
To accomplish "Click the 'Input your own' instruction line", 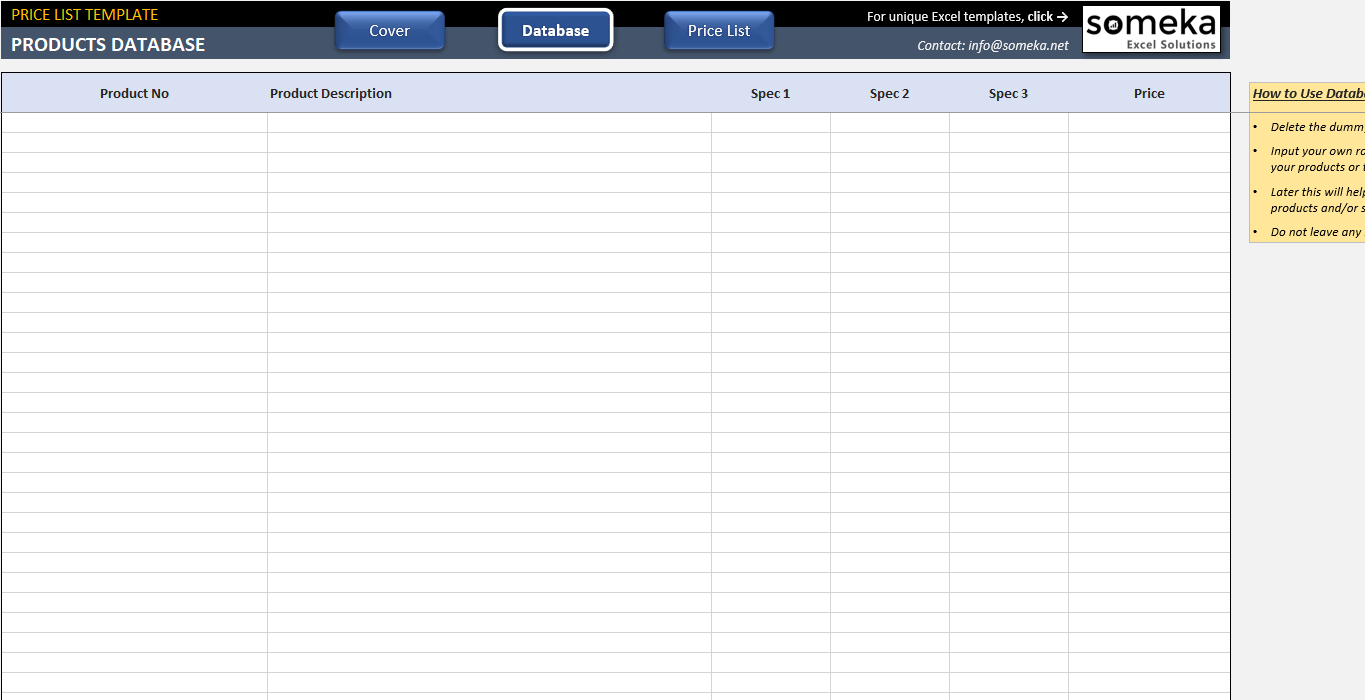I will [1317, 159].
